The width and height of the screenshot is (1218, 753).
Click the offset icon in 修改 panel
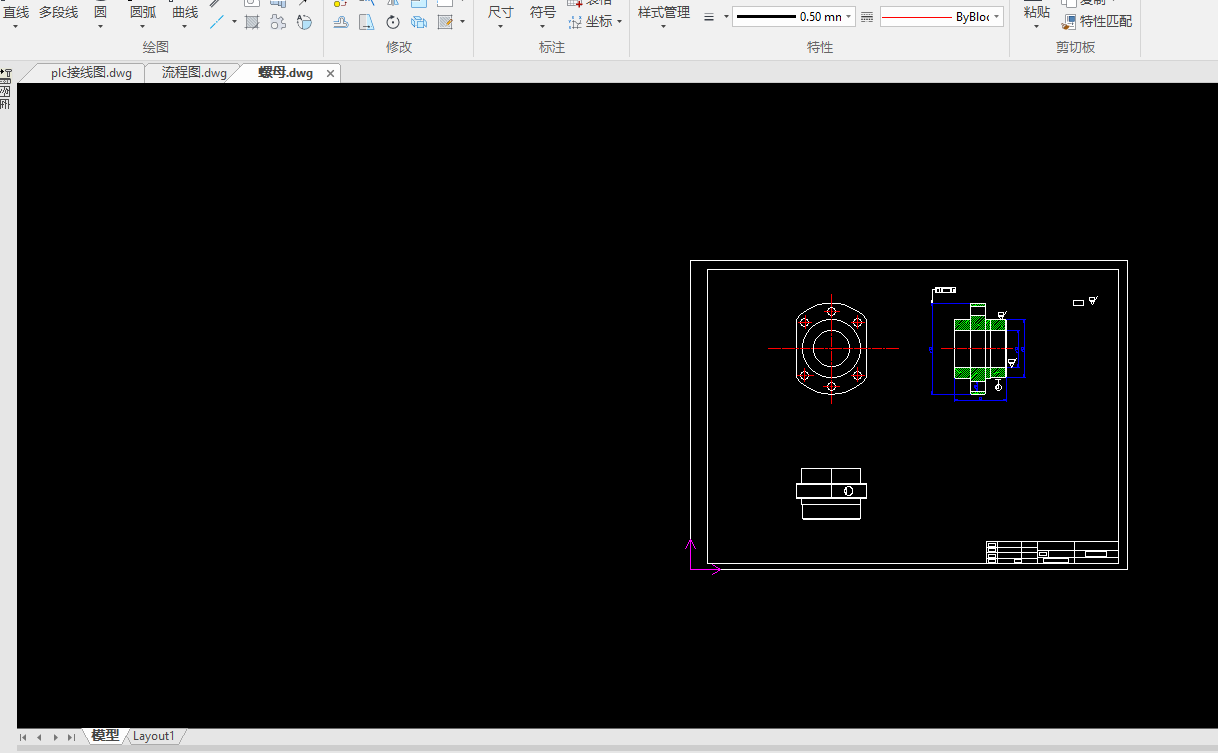[x=341, y=21]
